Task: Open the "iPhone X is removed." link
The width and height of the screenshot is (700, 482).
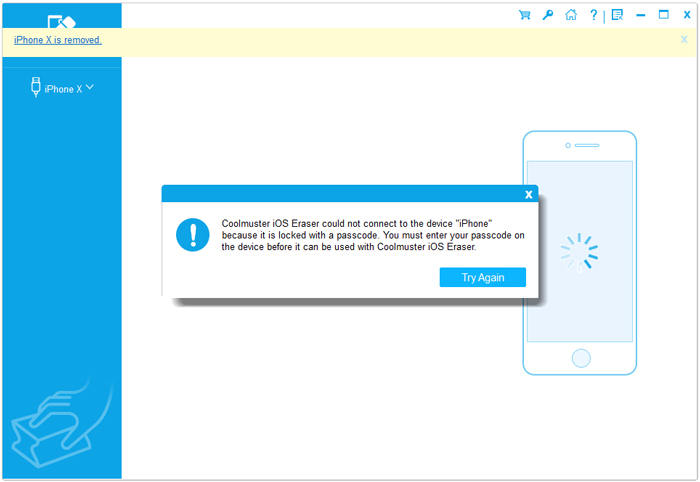Action: tap(58, 40)
